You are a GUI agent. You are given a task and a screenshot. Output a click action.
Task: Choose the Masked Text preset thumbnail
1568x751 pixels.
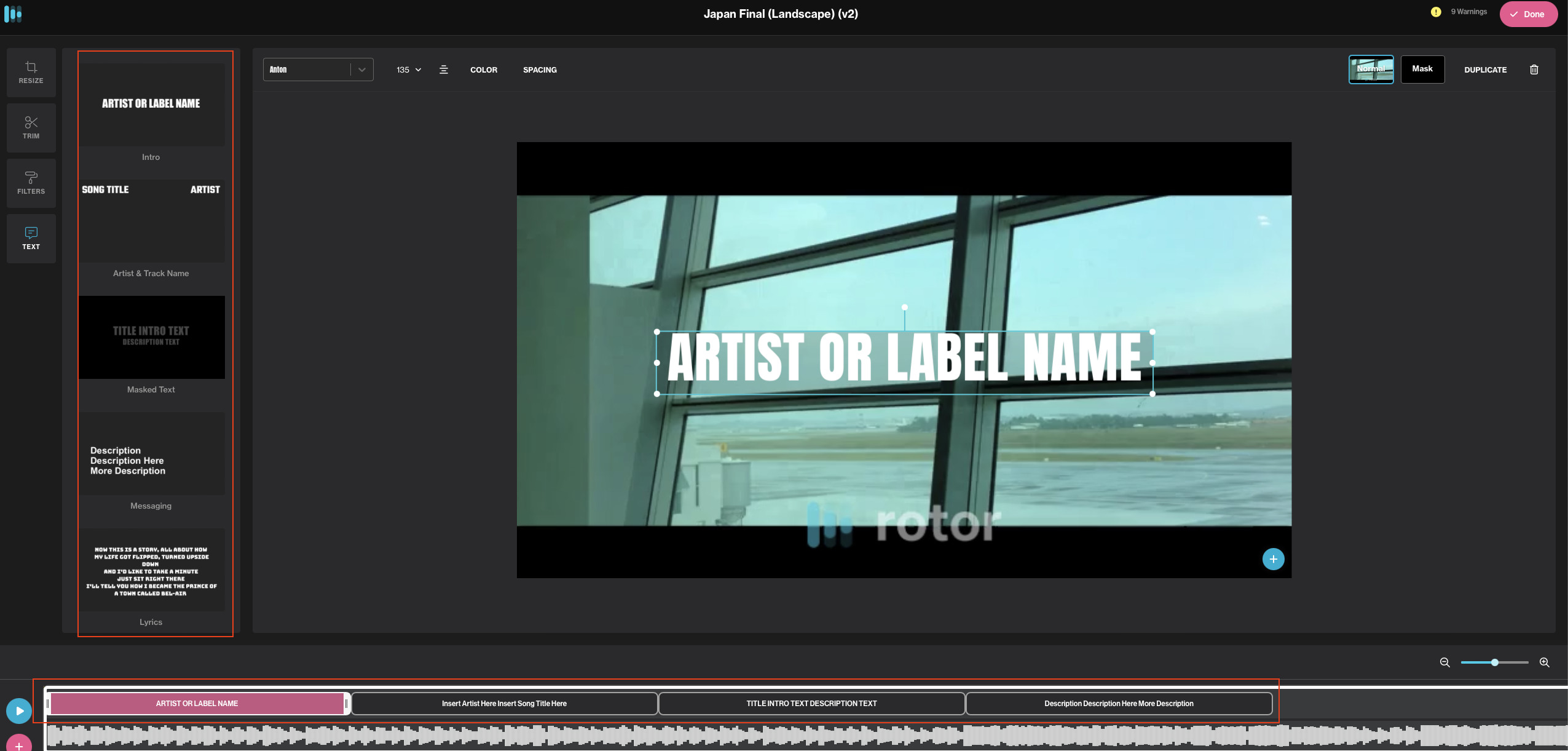[x=151, y=337]
